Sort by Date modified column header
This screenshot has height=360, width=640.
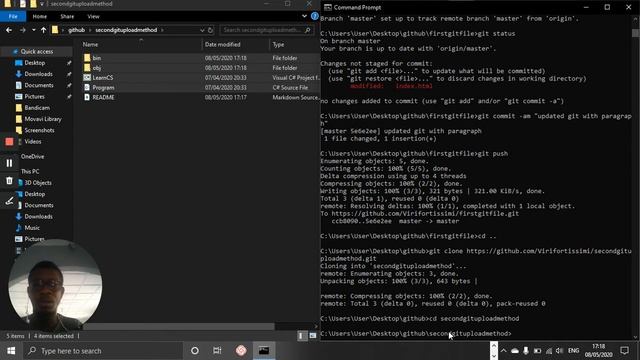click(222, 44)
